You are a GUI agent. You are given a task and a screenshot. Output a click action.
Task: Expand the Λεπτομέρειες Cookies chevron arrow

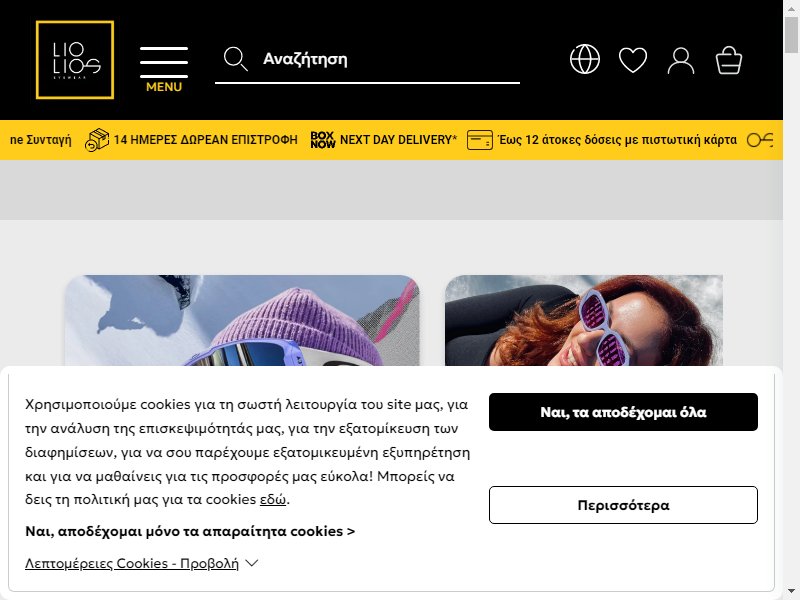(252, 563)
